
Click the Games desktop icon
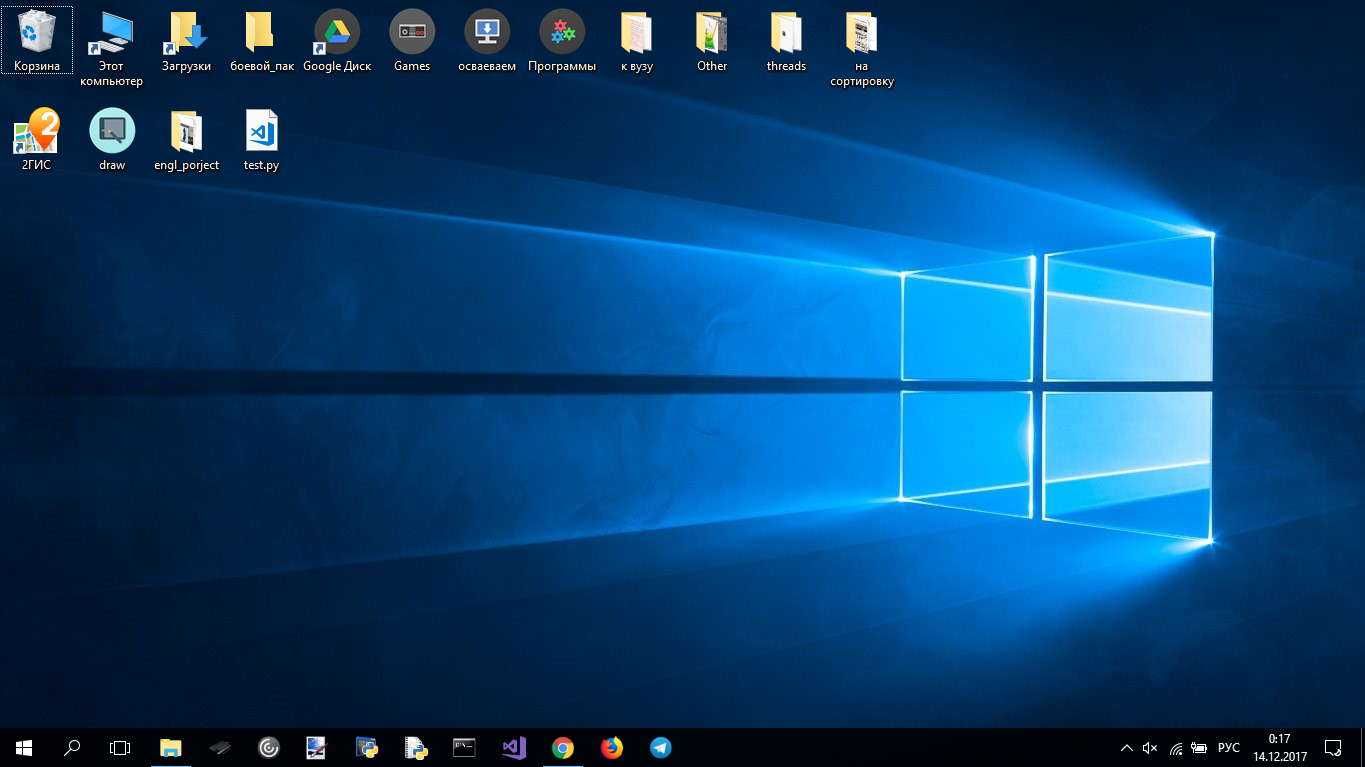coord(412,40)
